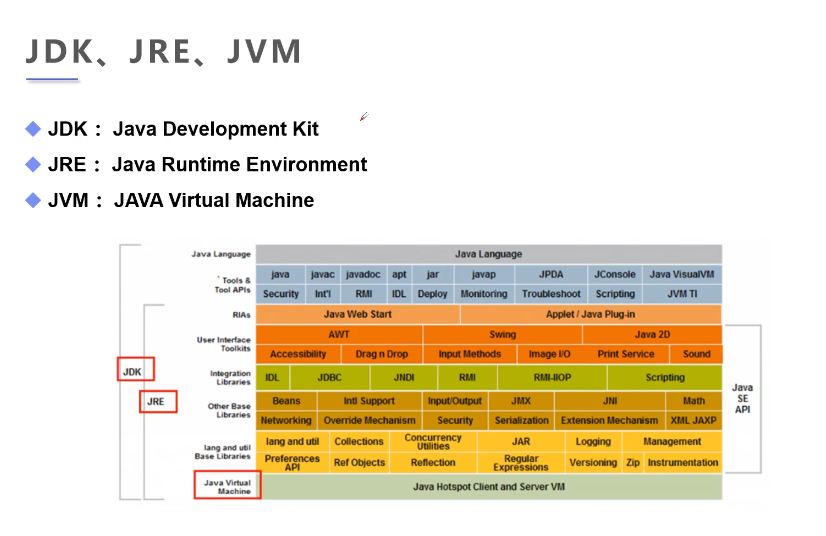Viewport: 826px width, 536px height.
Task: Click the "javadoc" tool cell
Action: click(x=363, y=275)
